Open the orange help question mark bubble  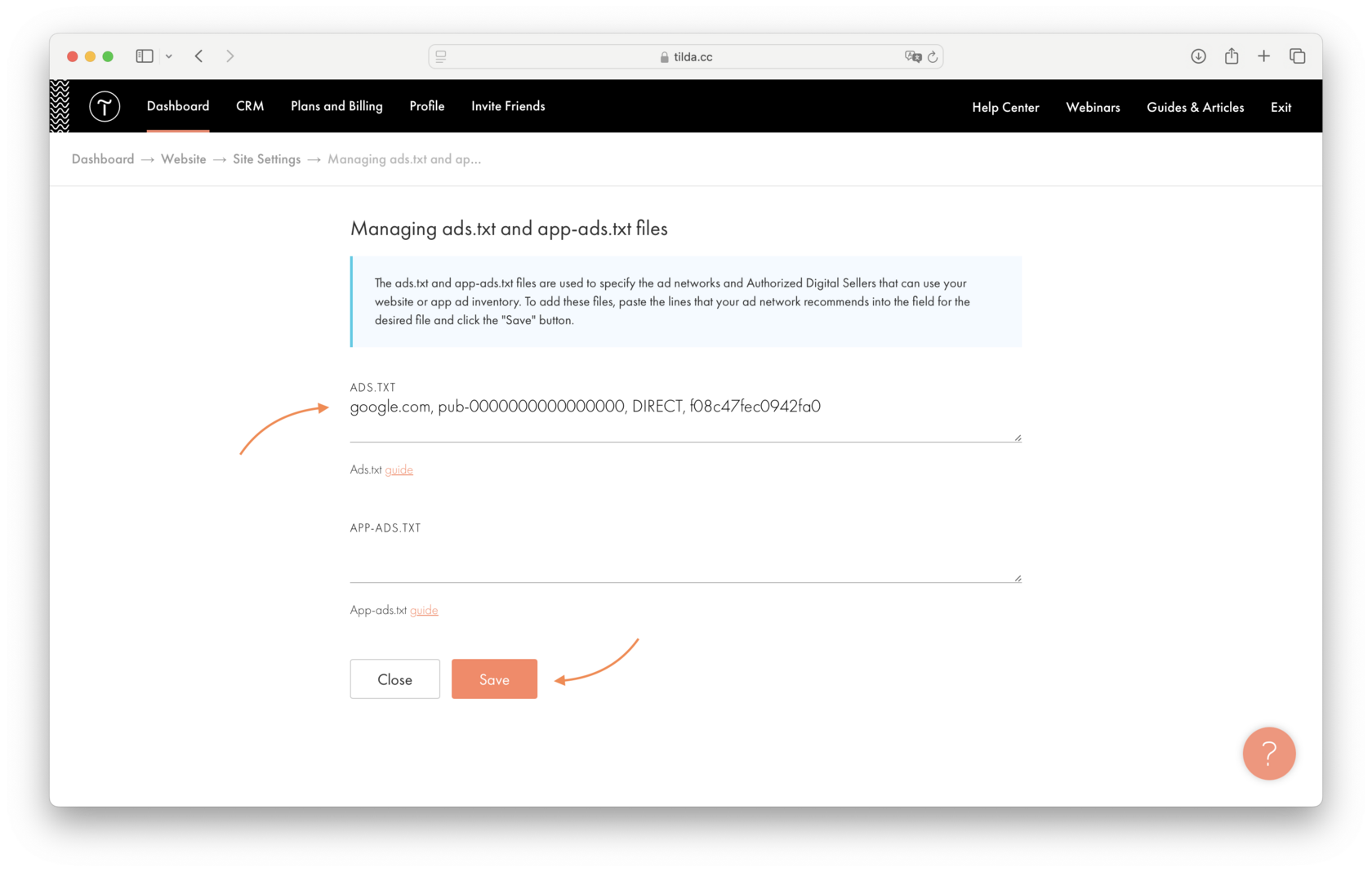click(x=1269, y=754)
